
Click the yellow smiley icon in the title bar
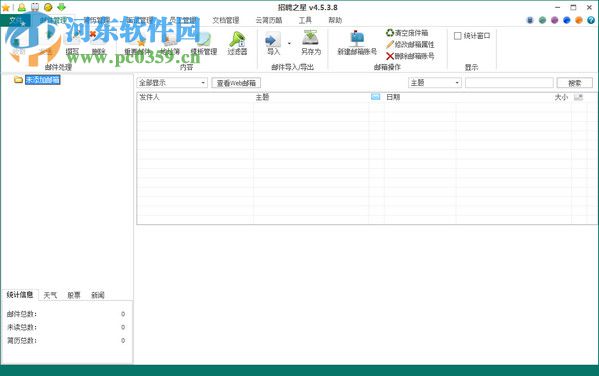pos(48,7)
